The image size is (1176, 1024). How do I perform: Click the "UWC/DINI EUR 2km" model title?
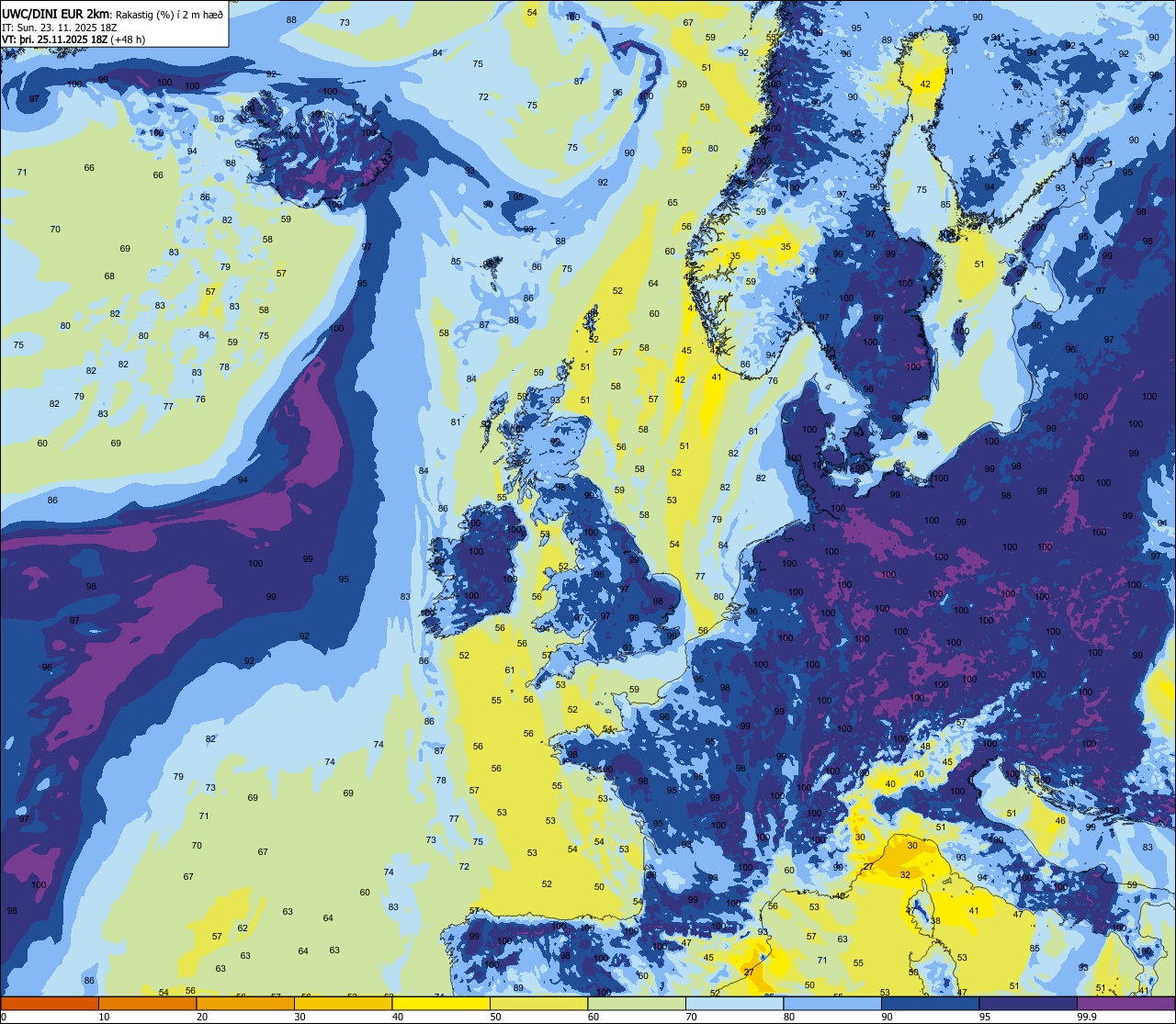click(55, 13)
